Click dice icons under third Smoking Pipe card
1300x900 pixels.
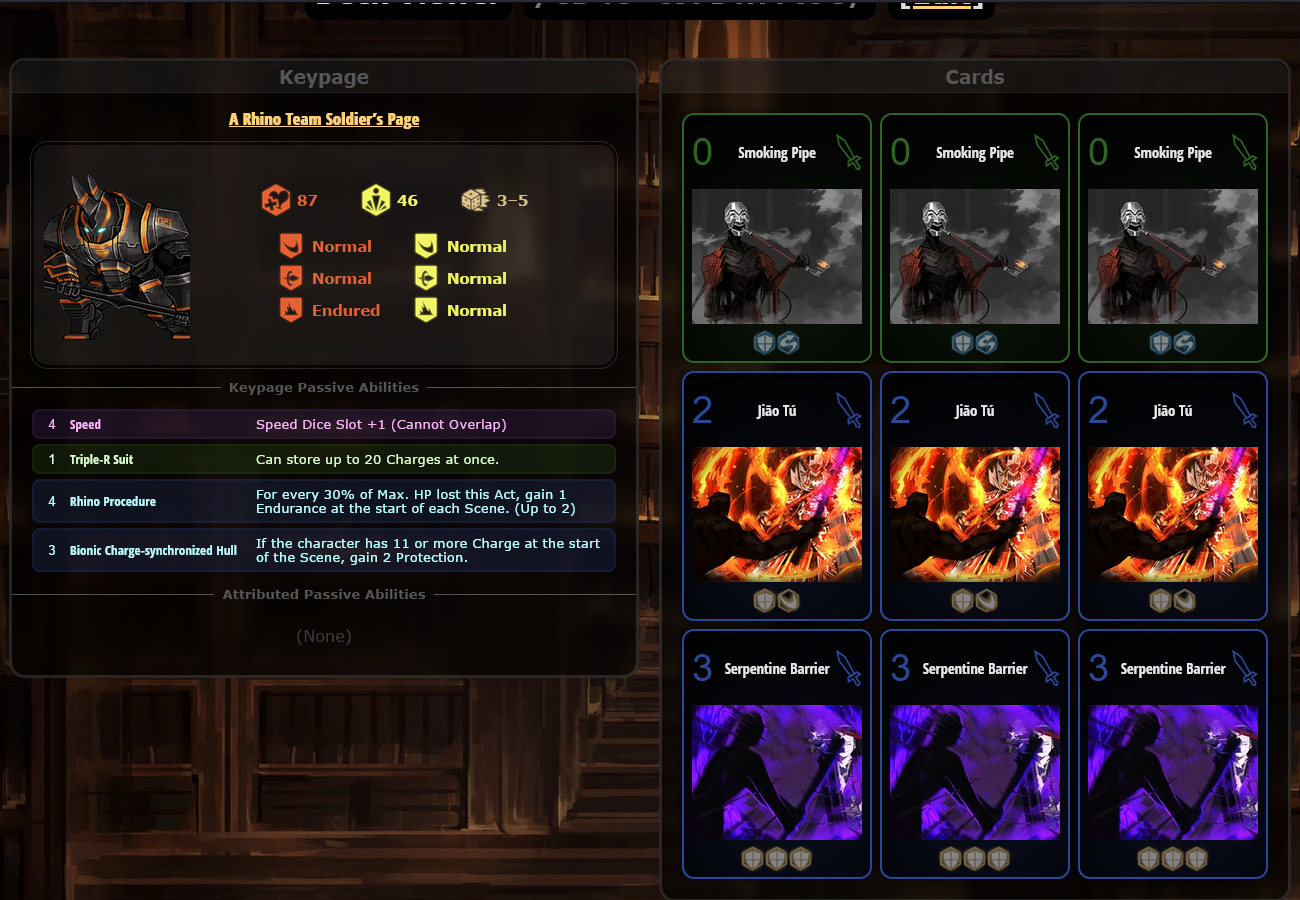[1173, 343]
